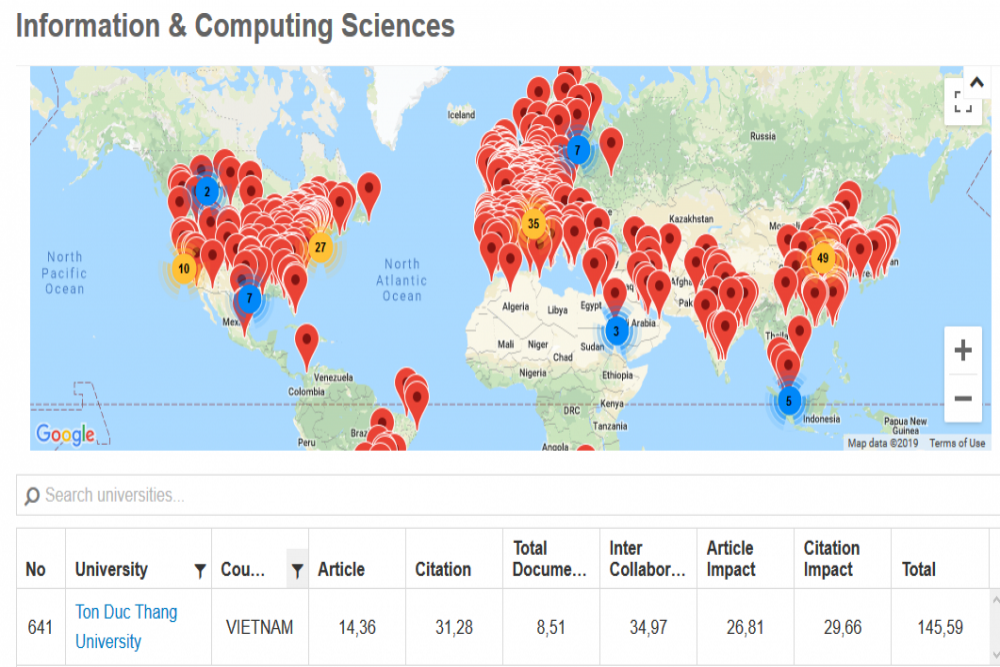1000x667 pixels.
Task: Sort by the Total Document column header
Action: pos(549,559)
